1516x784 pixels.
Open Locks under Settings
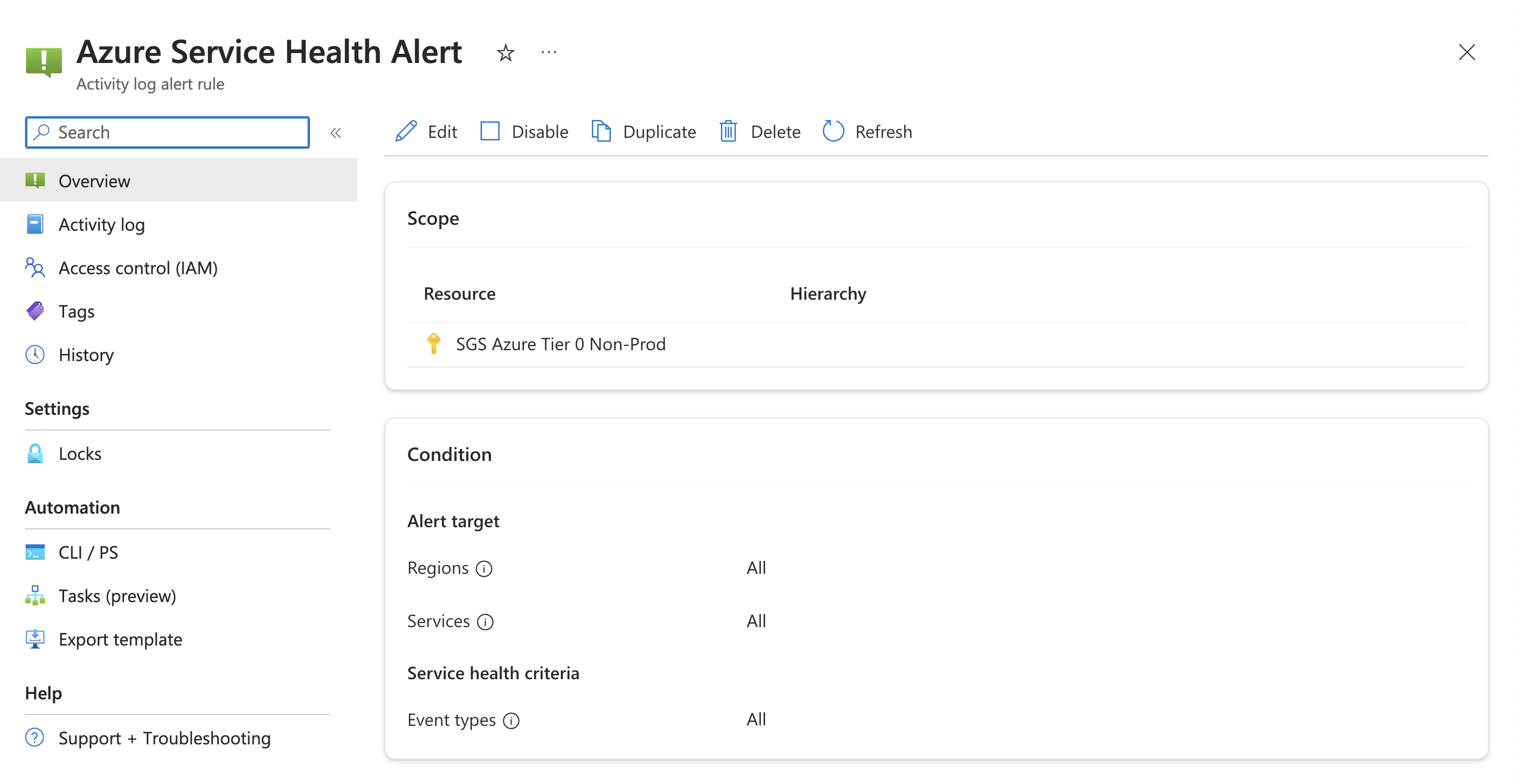[79, 454]
